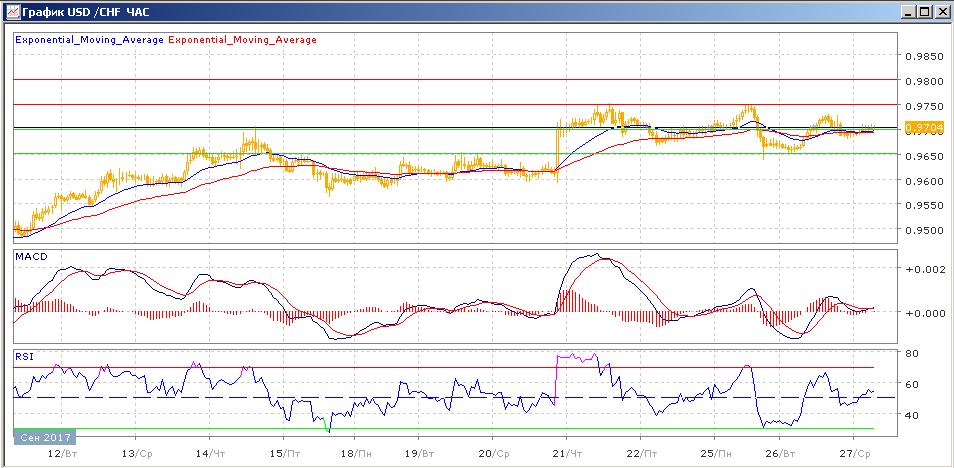Click the RSI scale value 40
The image size is (954, 468).
[x=912, y=414]
